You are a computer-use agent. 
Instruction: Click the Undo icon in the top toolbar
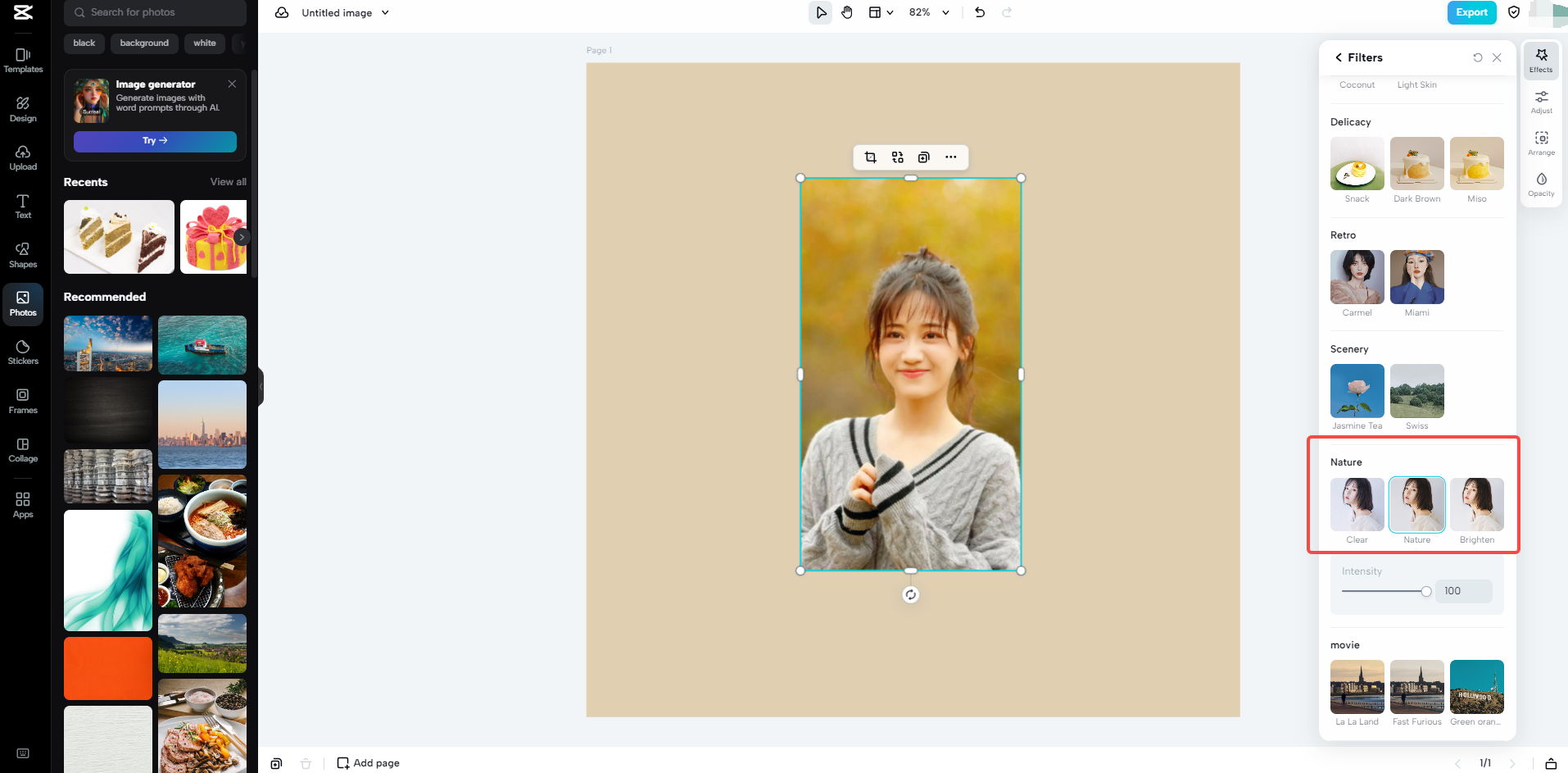[x=980, y=12]
